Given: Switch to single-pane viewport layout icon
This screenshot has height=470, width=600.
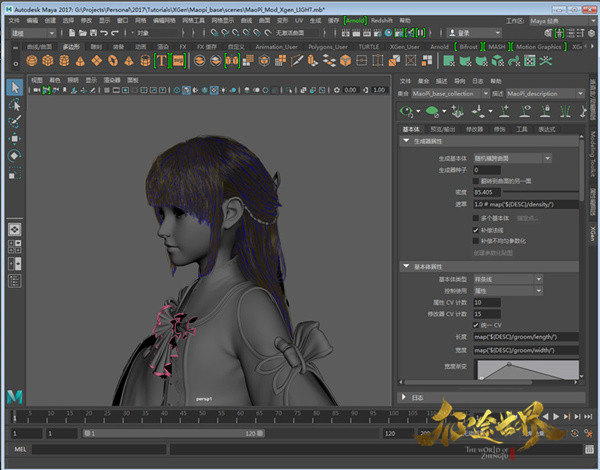Looking at the screenshot, I should click(x=15, y=229).
